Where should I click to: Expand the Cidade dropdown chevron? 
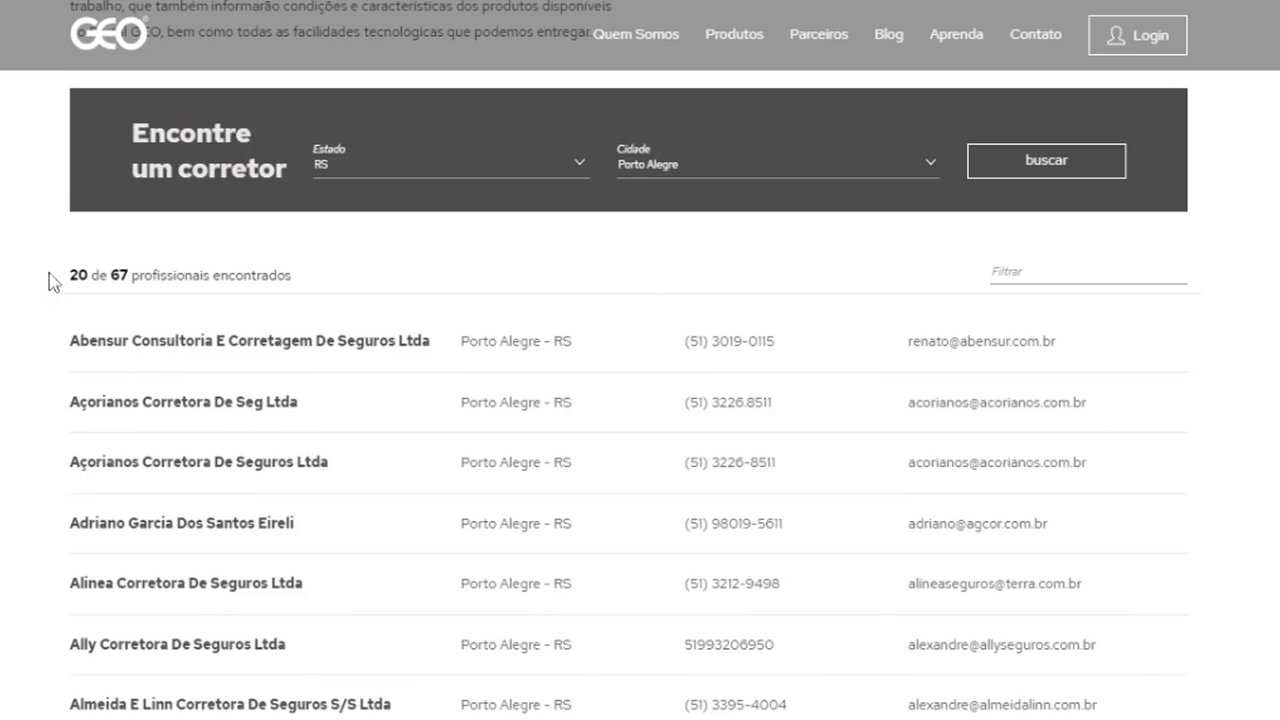coord(930,162)
